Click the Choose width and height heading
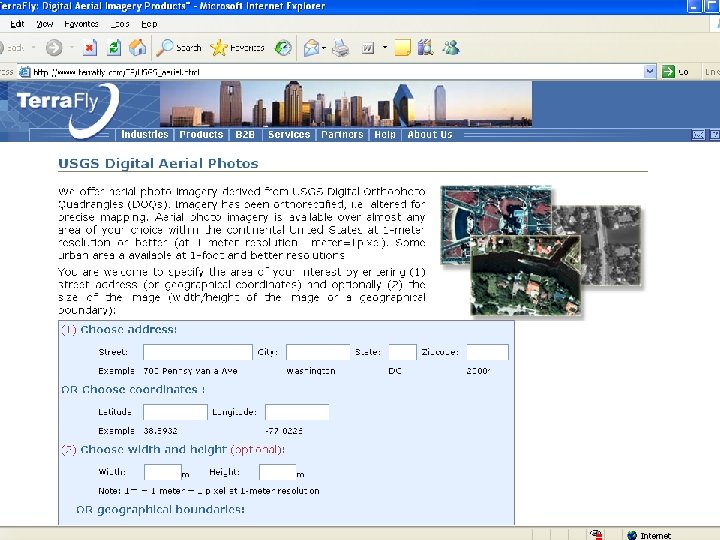 [173, 449]
